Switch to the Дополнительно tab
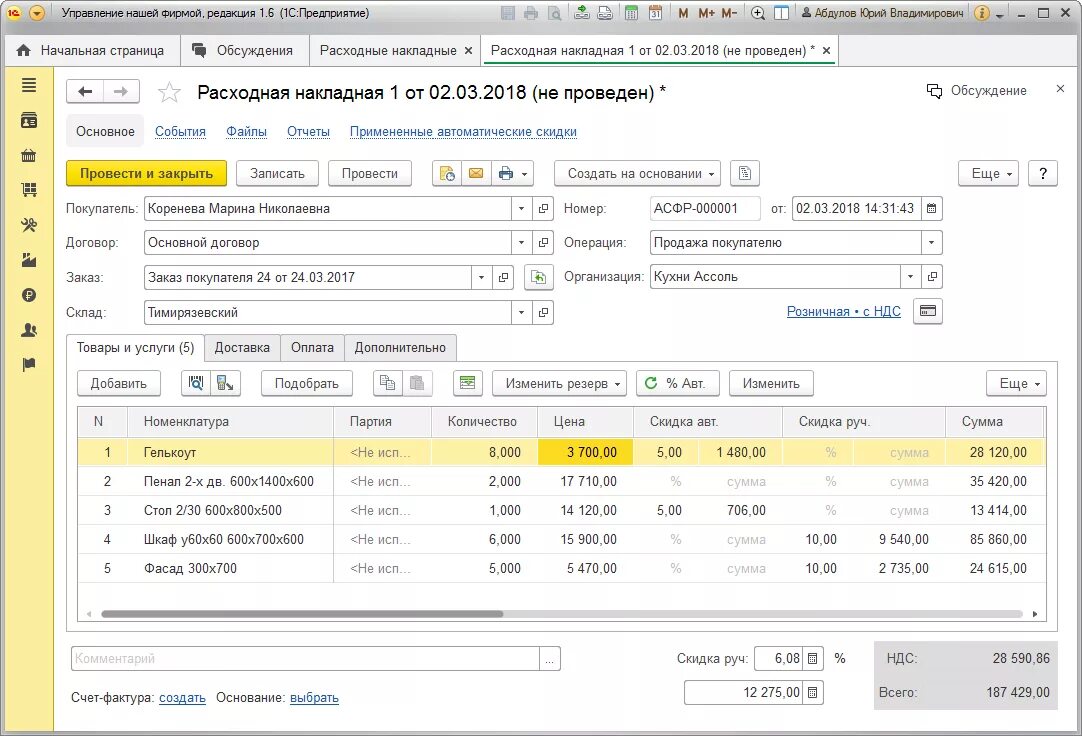This screenshot has width=1082, height=736. (x=400, y=348)
